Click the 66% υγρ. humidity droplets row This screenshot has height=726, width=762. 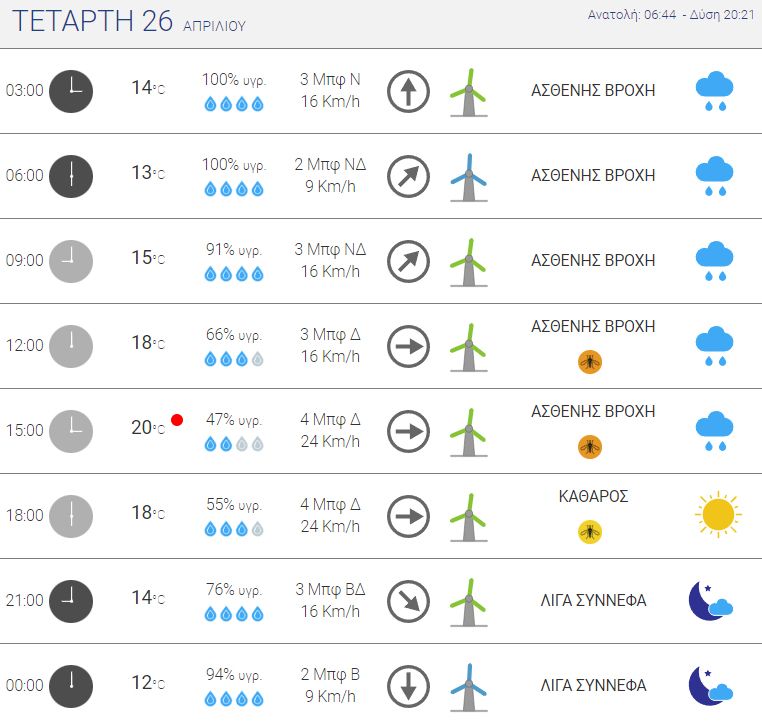pos(234,359)
